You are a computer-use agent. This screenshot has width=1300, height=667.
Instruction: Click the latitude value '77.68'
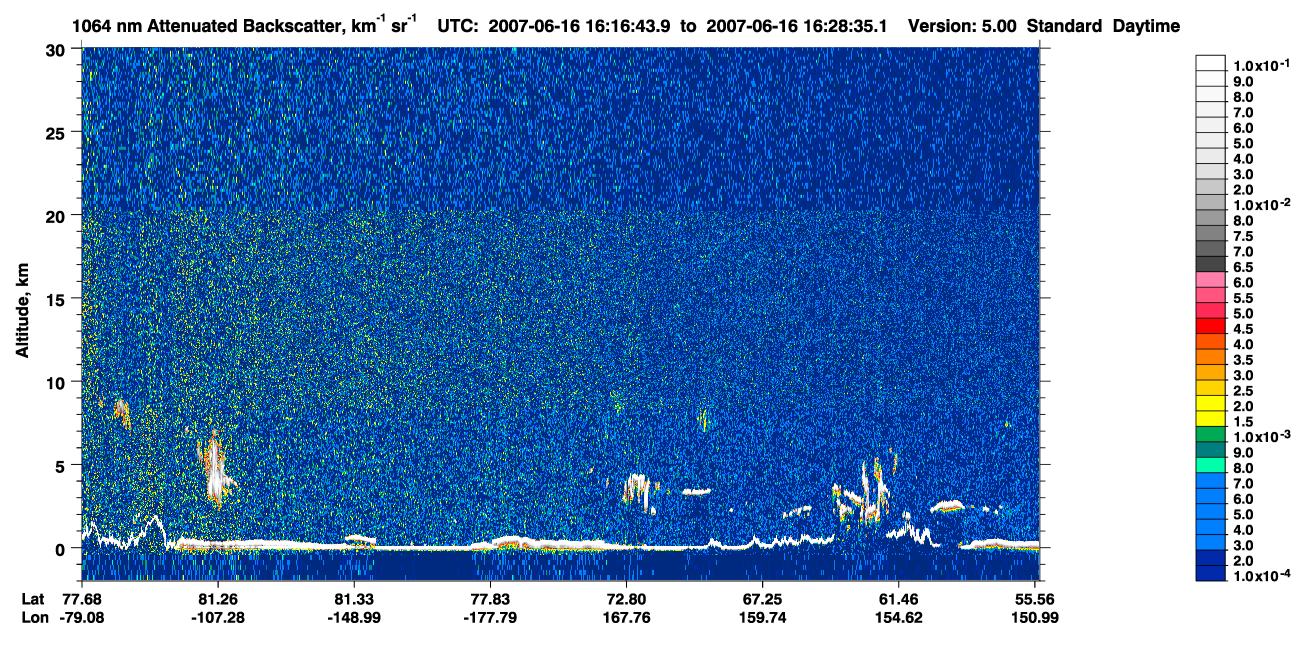81,598
